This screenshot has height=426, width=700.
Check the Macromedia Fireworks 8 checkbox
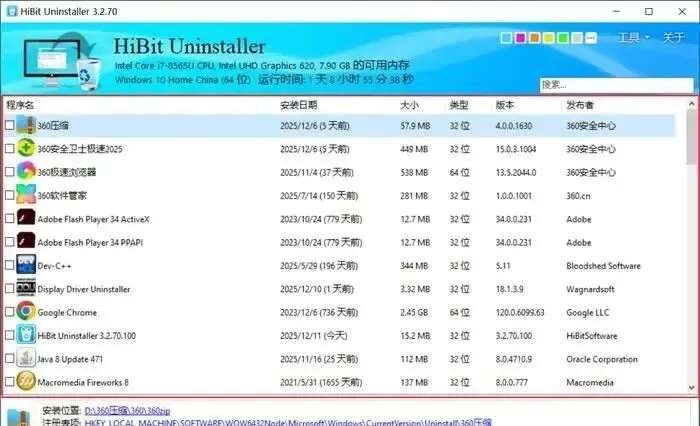9,382
